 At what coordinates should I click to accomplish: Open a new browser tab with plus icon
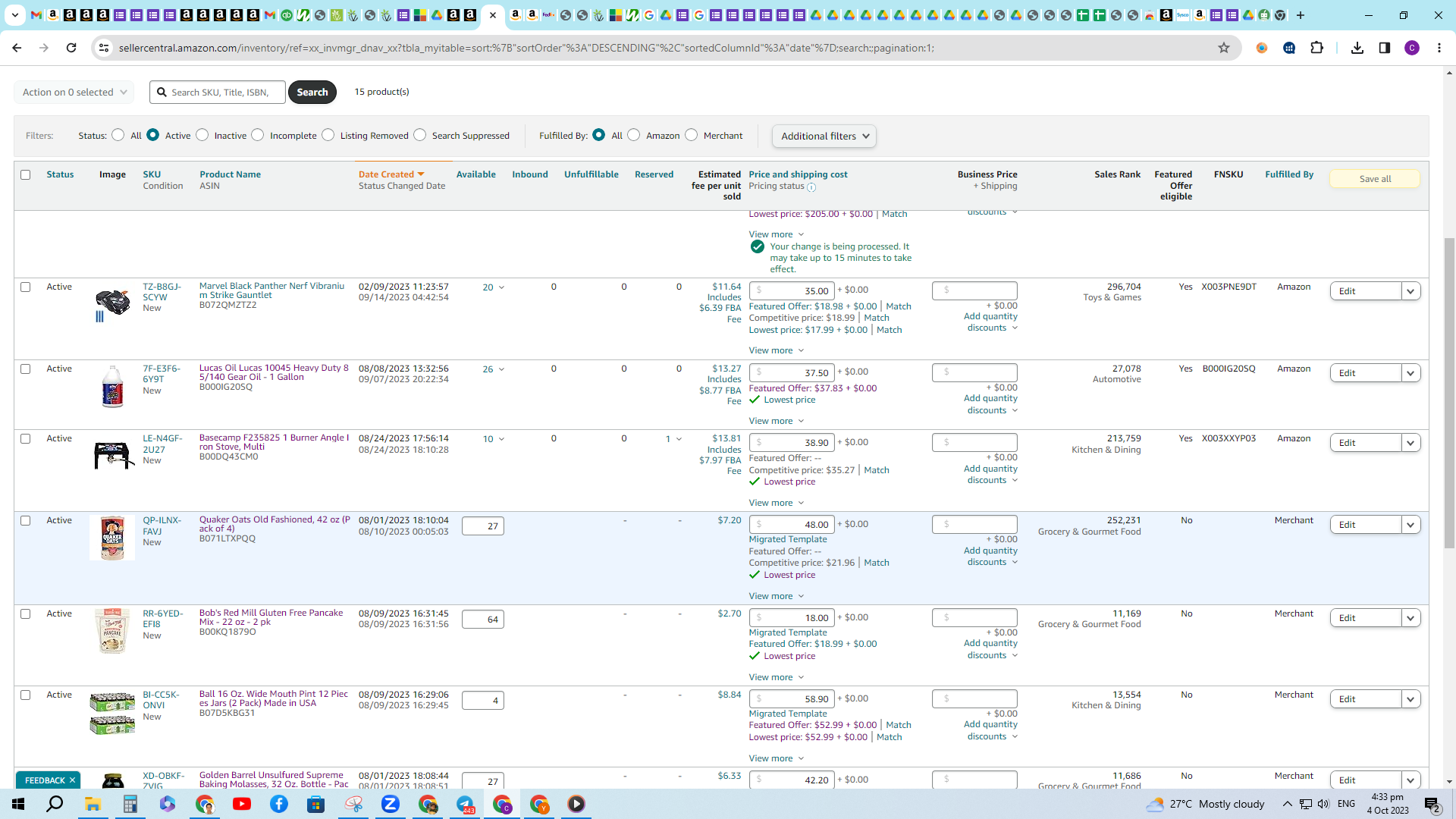point(1301,15)
